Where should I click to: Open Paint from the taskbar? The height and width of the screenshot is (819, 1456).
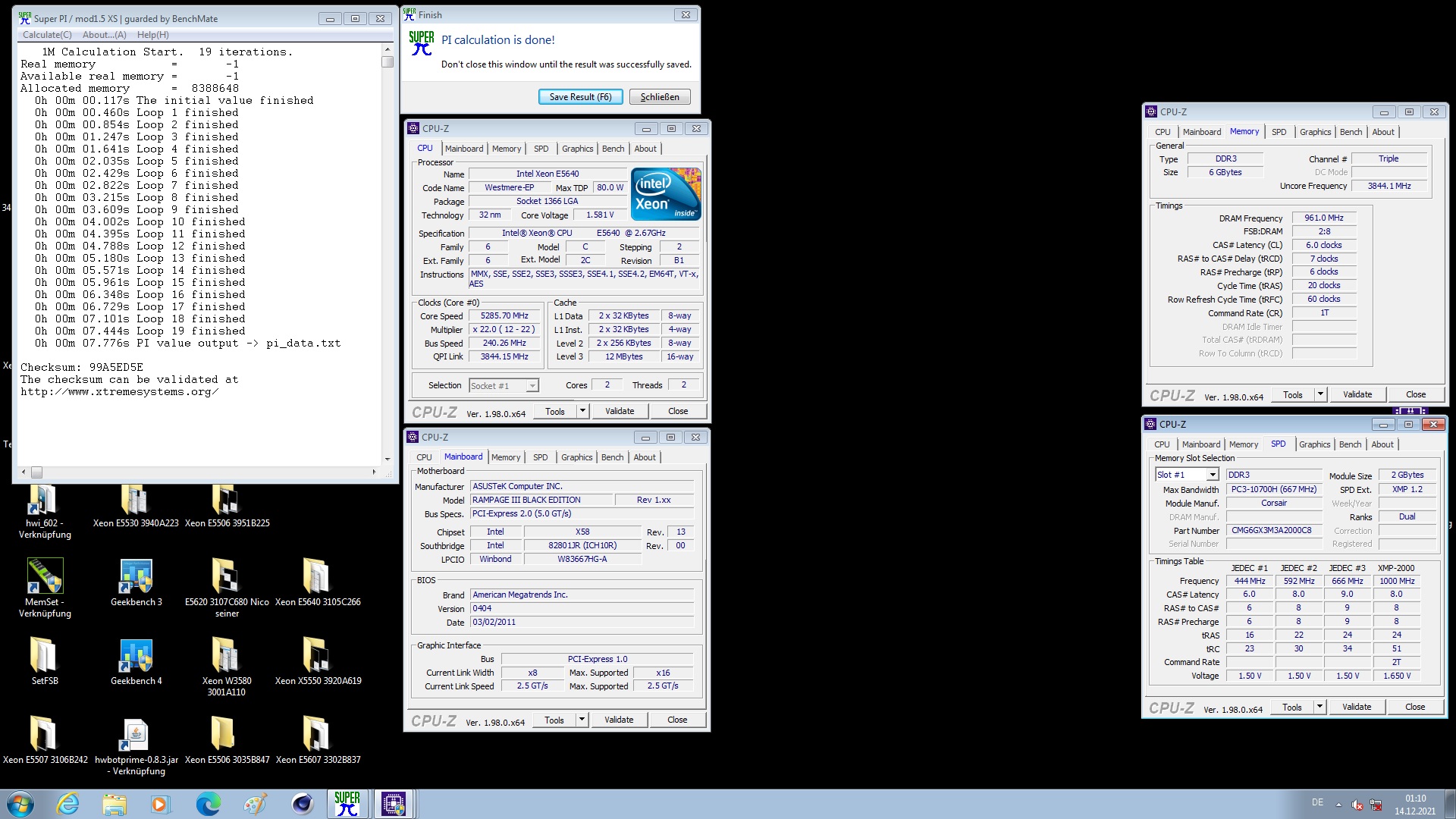[255, 804]
